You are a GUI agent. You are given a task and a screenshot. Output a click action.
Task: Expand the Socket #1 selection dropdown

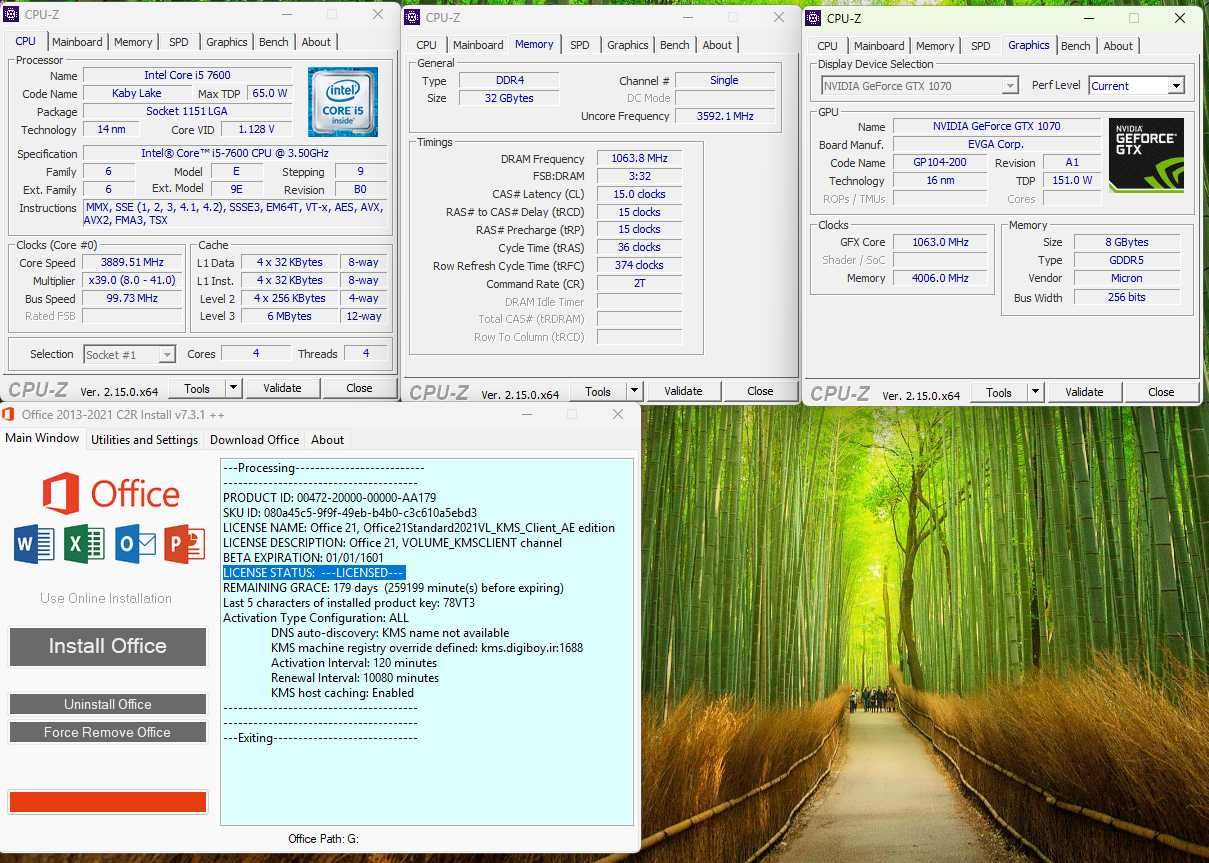[166, 354]
